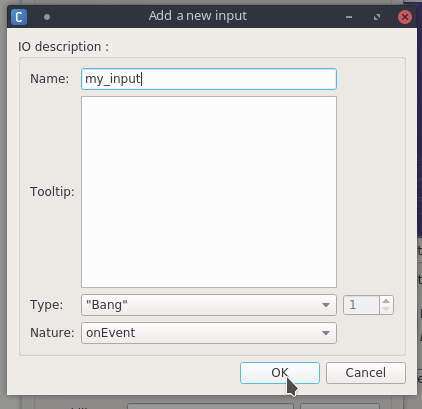The height and width of the screenshot is (409, 422).
Task: Minimize the Add a new input dialog
Action: pyautogui.click(x=349, y=17)
